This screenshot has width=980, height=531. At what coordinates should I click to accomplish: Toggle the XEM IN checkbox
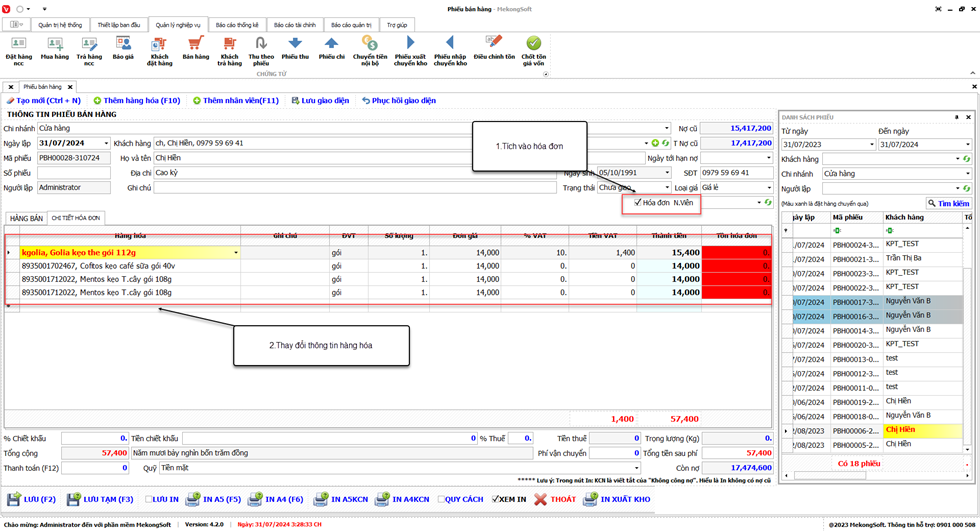pos(496,499)
